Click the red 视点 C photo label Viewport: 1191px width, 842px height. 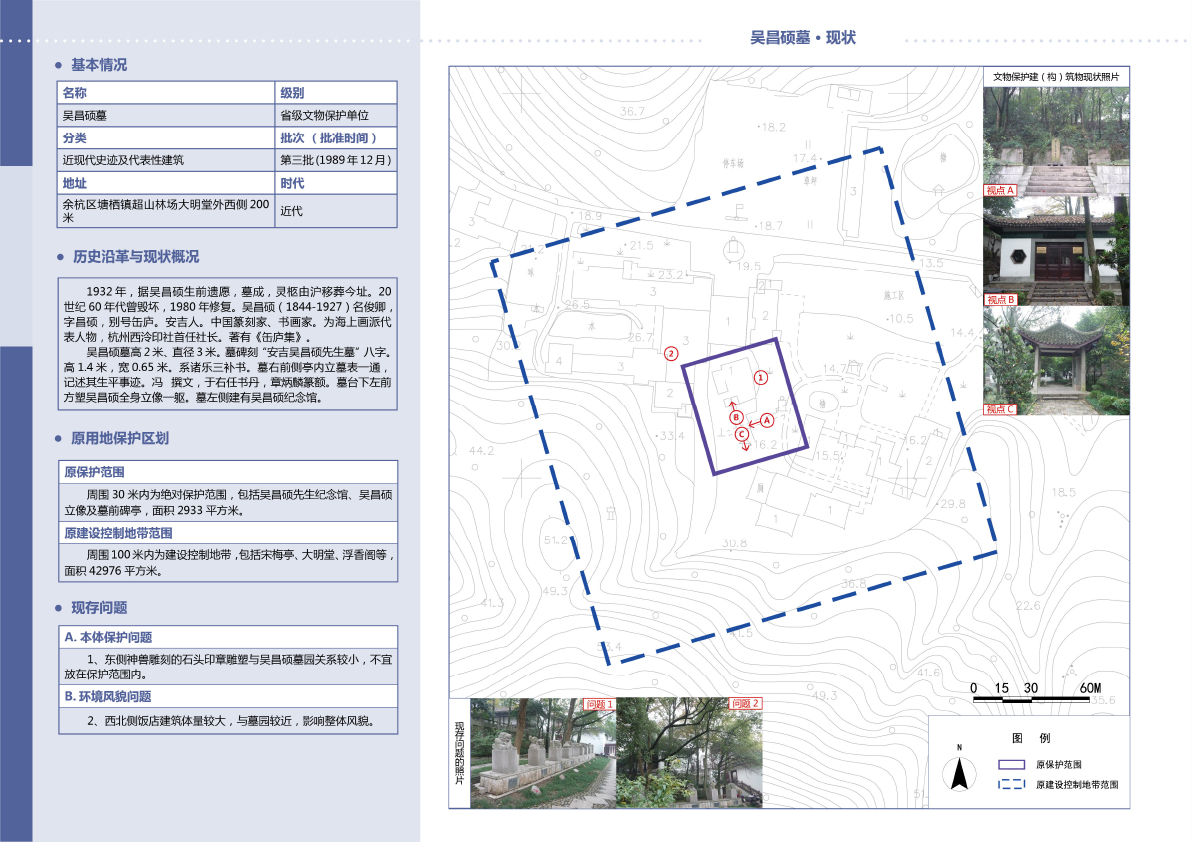point(1000,409)
